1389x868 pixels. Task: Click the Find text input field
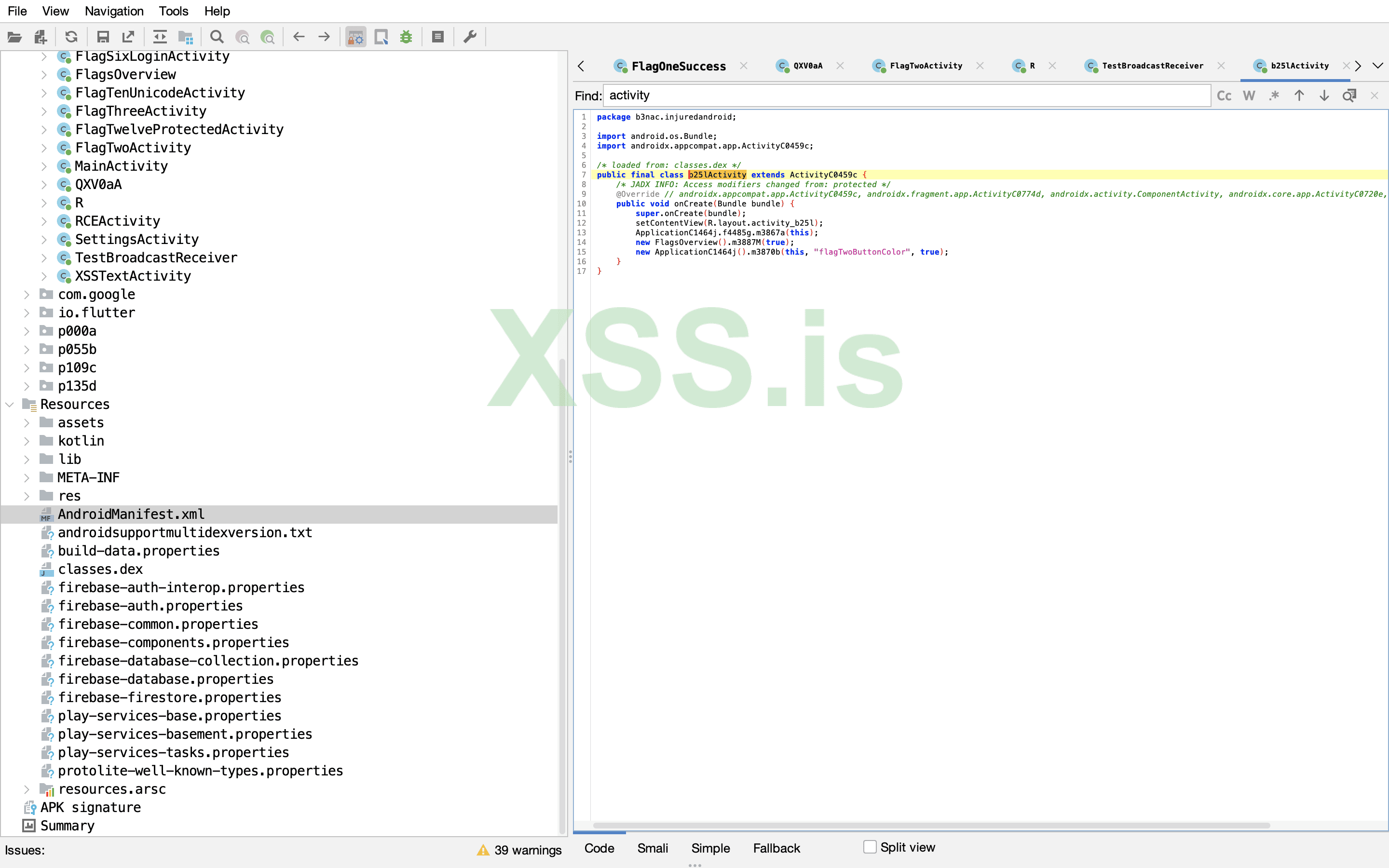907,96
